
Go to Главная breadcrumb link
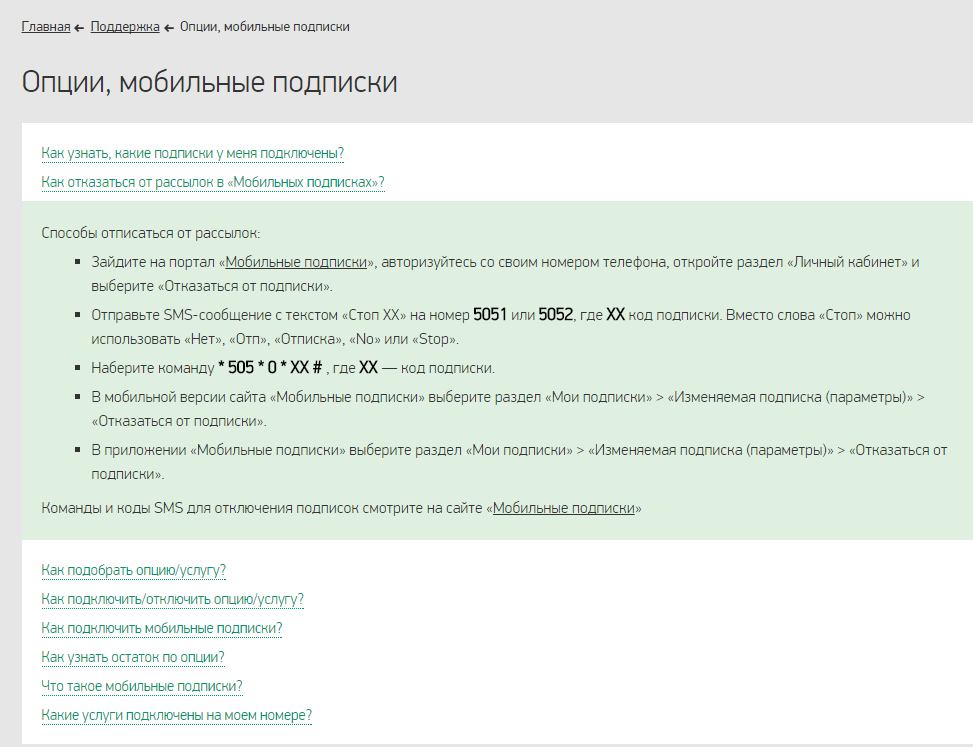[46, 27]
